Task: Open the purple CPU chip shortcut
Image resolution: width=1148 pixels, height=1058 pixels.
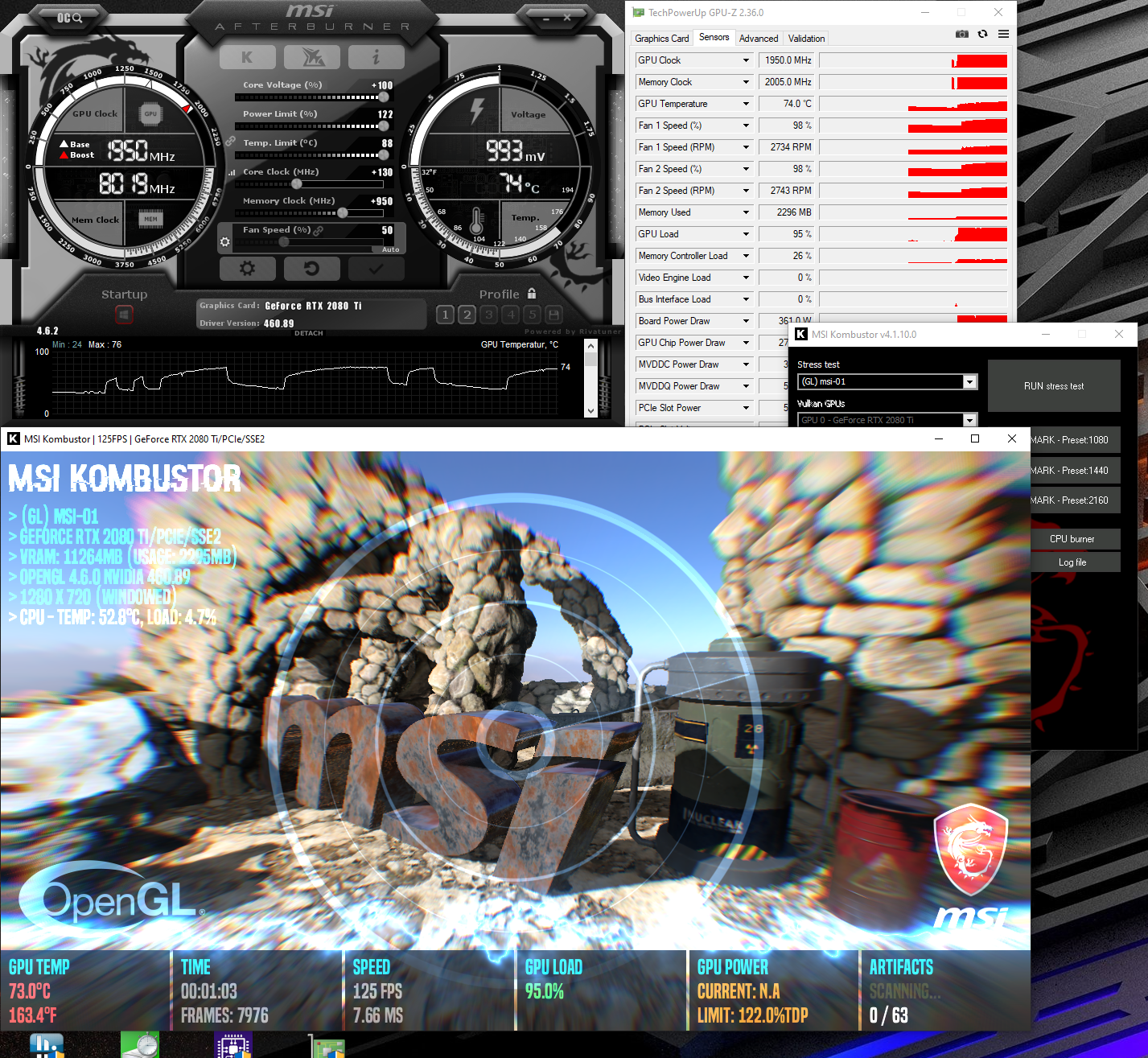Action: click(233, 1046)
